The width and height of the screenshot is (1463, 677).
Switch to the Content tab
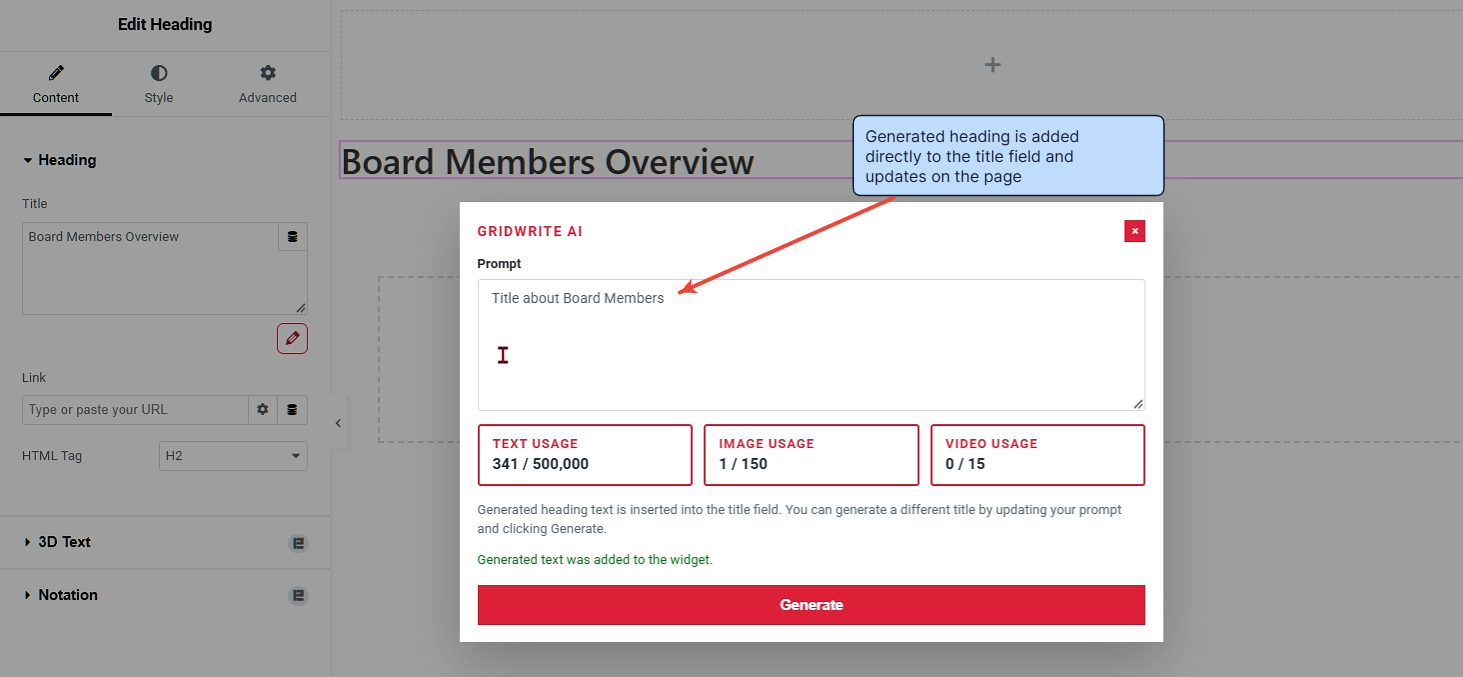pyautogui.click(x=56, y=84)
